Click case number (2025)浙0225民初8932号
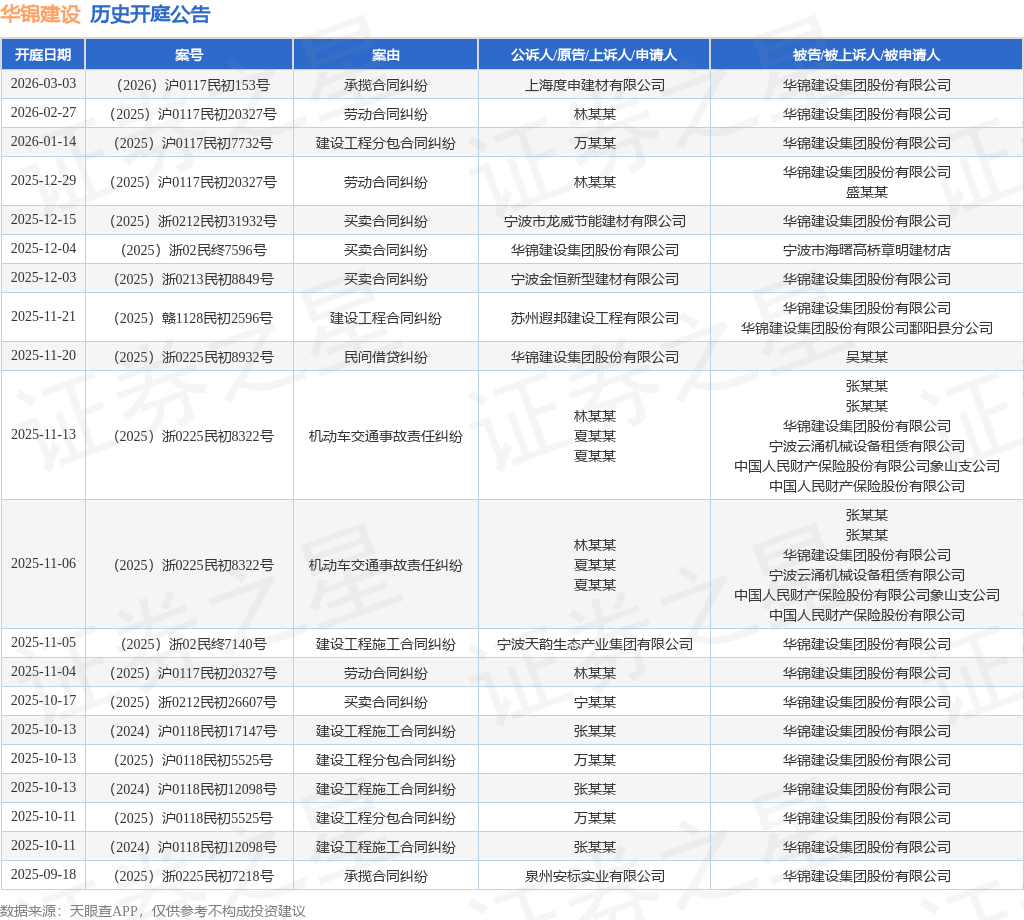1024x920 pixels. [193, 357]
